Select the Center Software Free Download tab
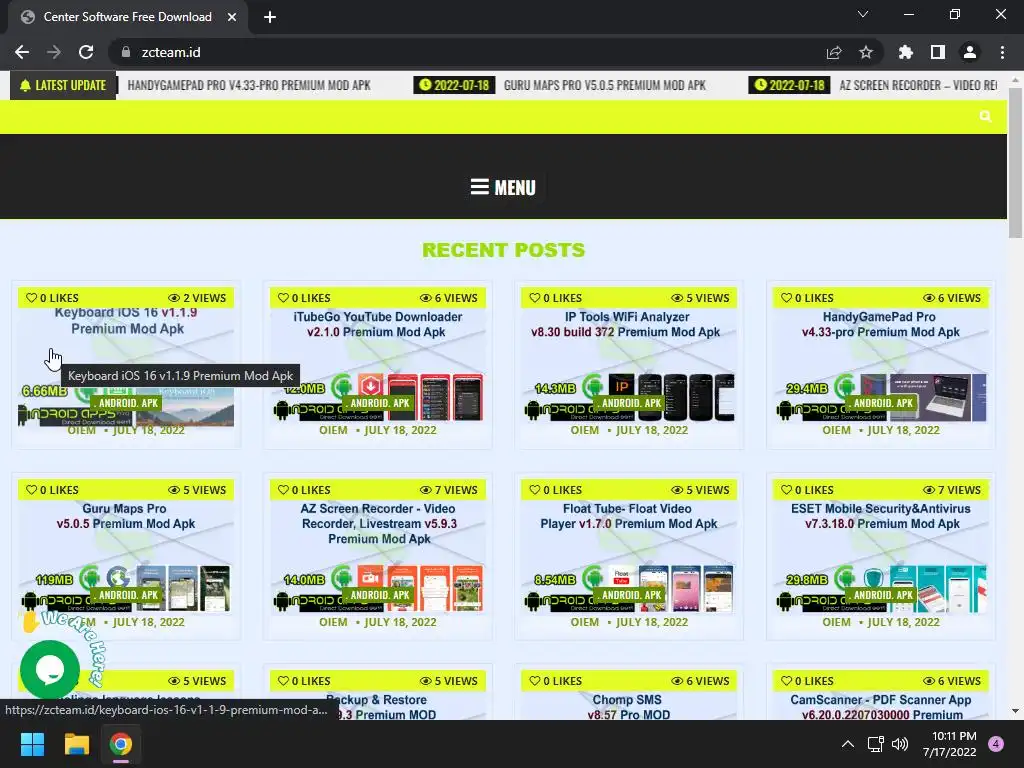Image resolution: width=1024 pixels, height=768 pixels. coord(128,17)
